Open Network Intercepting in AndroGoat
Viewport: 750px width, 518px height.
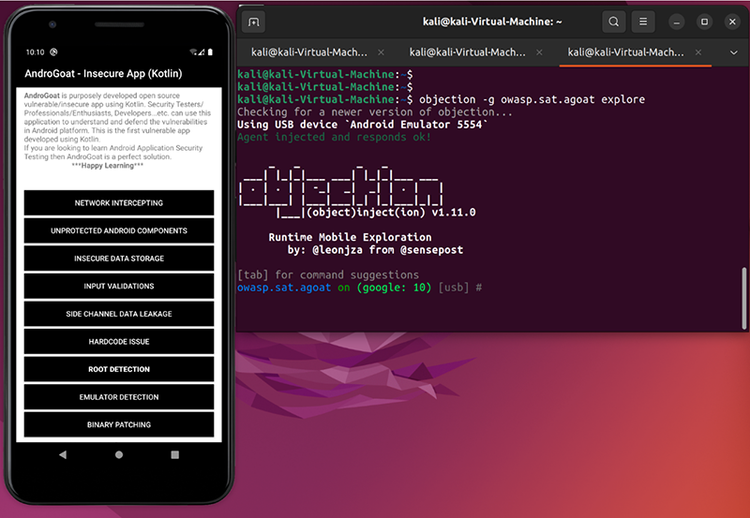[x=119, y=203]
